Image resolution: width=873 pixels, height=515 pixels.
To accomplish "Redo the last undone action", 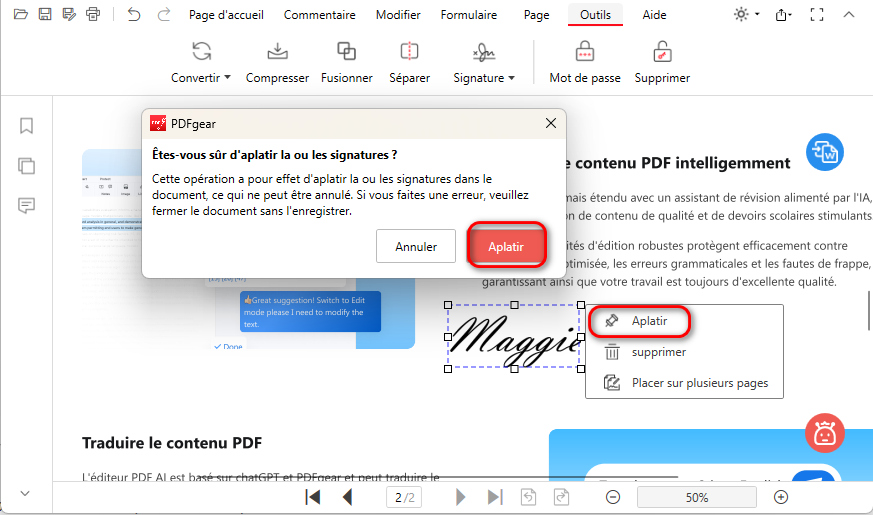I will point(163,14).
